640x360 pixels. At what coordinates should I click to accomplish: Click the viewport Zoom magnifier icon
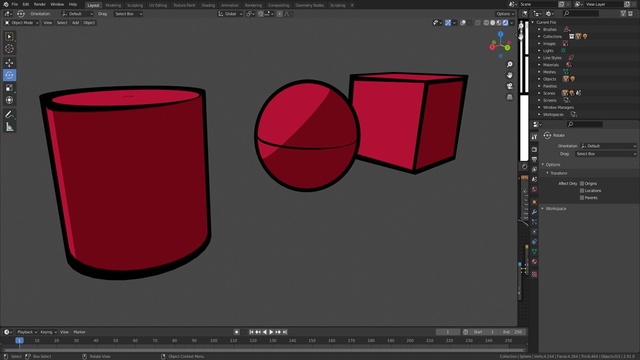509,64
